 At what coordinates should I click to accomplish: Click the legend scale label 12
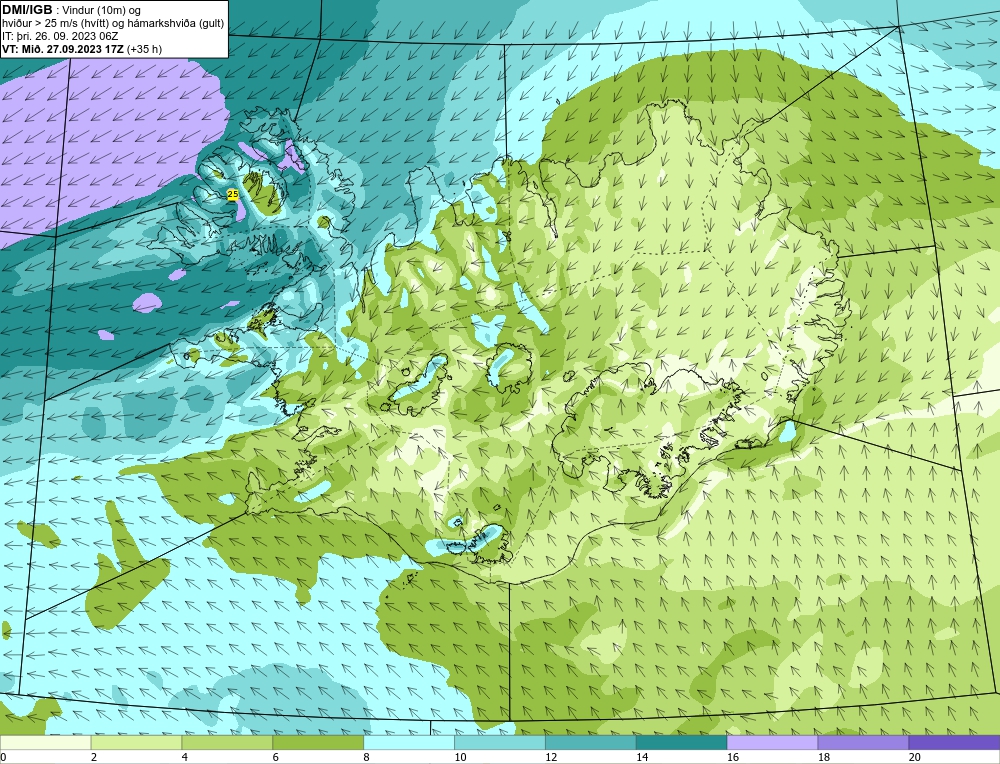[x=551, y=757]
